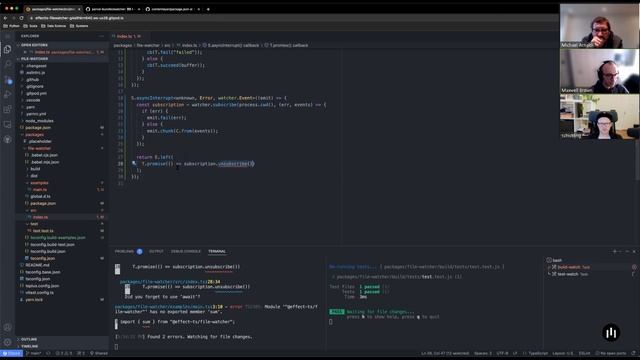Viewport: 640px width, 360px height.
Task: Expand the node_modules folder
Action: click(39, 121)
